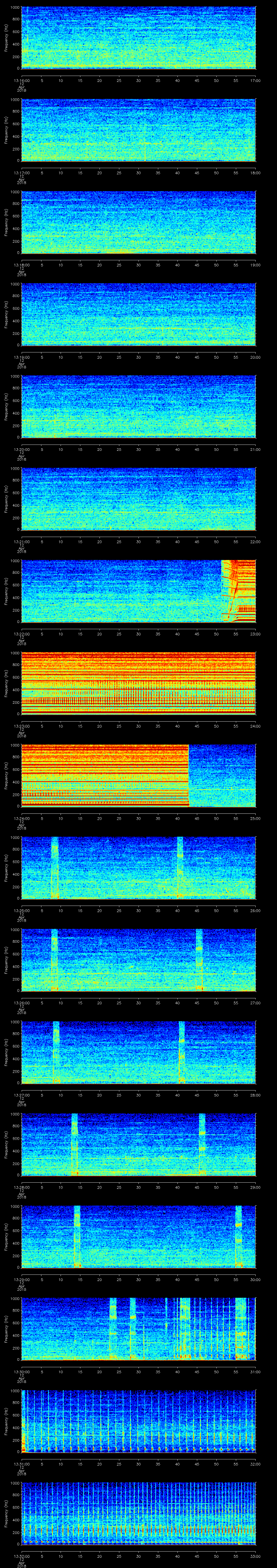Click the 1000 Hz tick label on 13:20 spectrogram
The height and width of the screenshot is (1568, 277).
point(15,376)
